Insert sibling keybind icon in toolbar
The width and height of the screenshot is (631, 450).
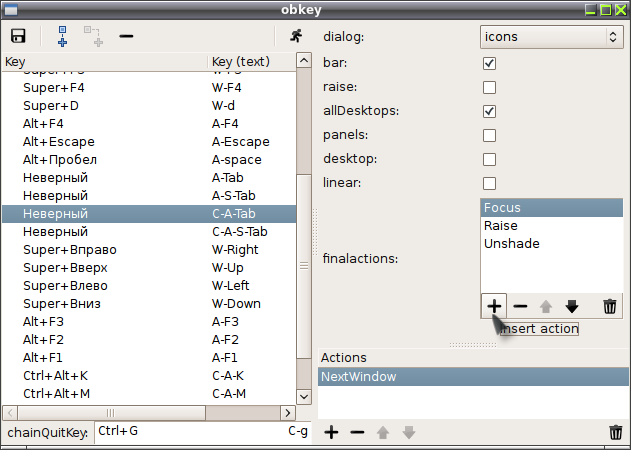62,36
